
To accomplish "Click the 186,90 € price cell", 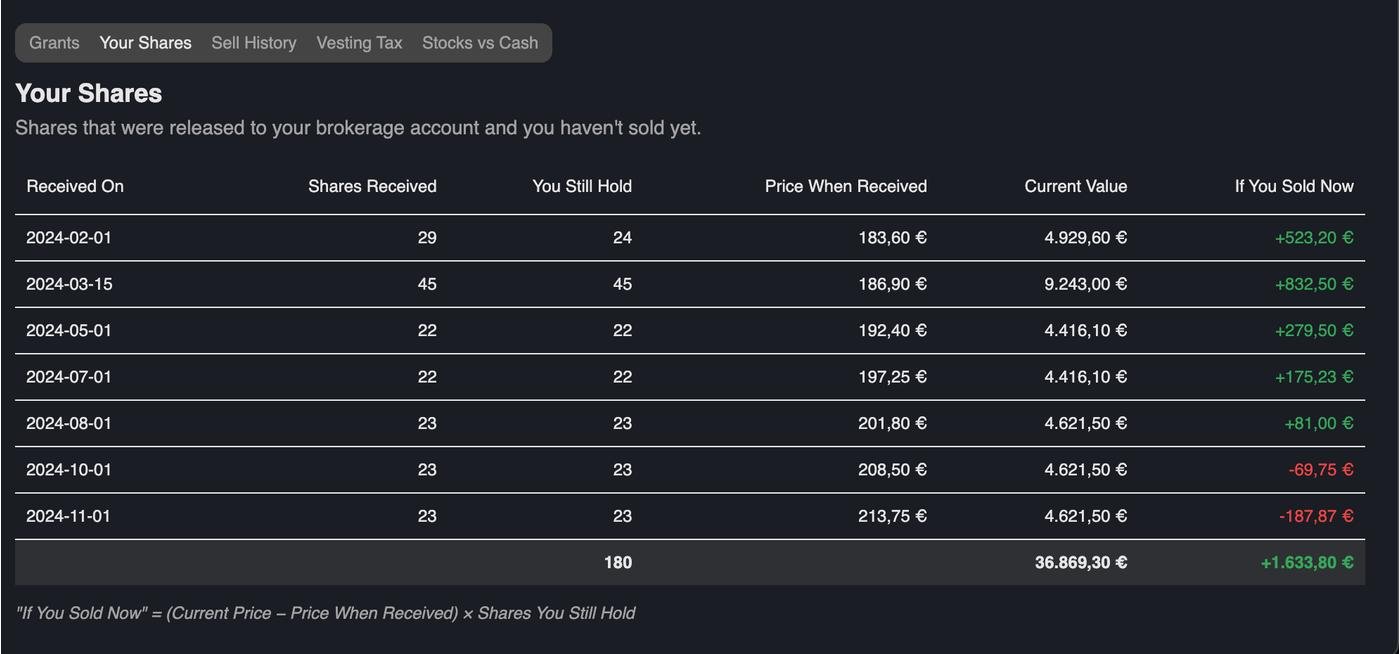I will (892, 284).
